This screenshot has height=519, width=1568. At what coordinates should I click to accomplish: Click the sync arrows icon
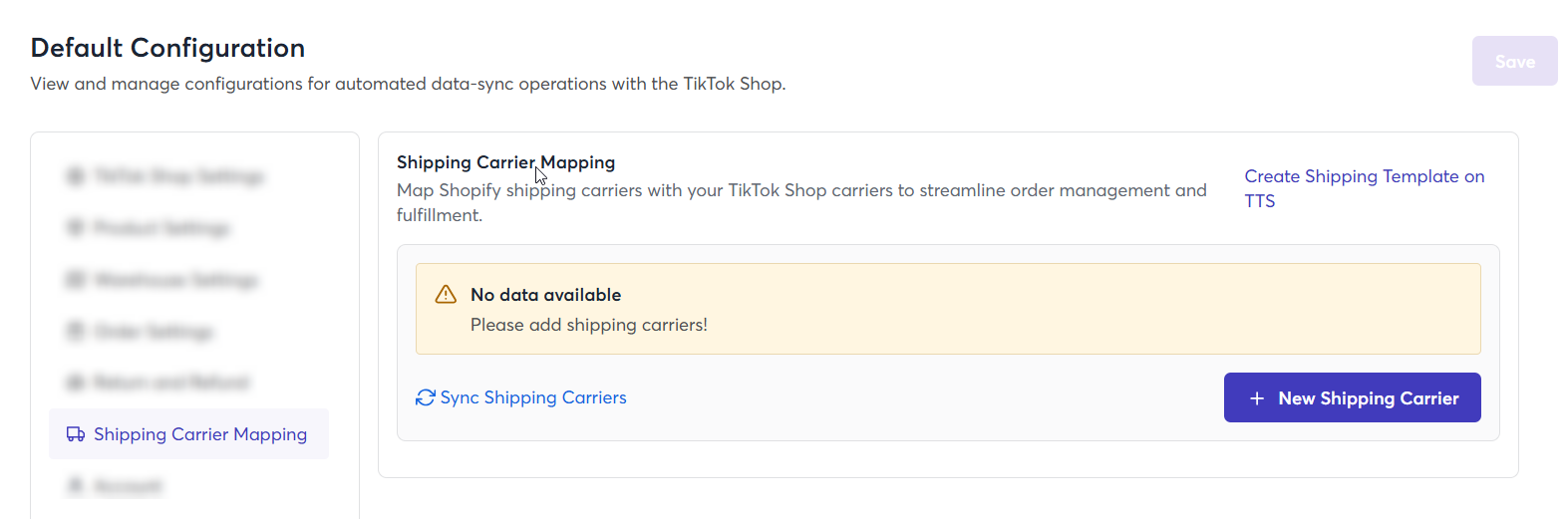click(426, 397)
